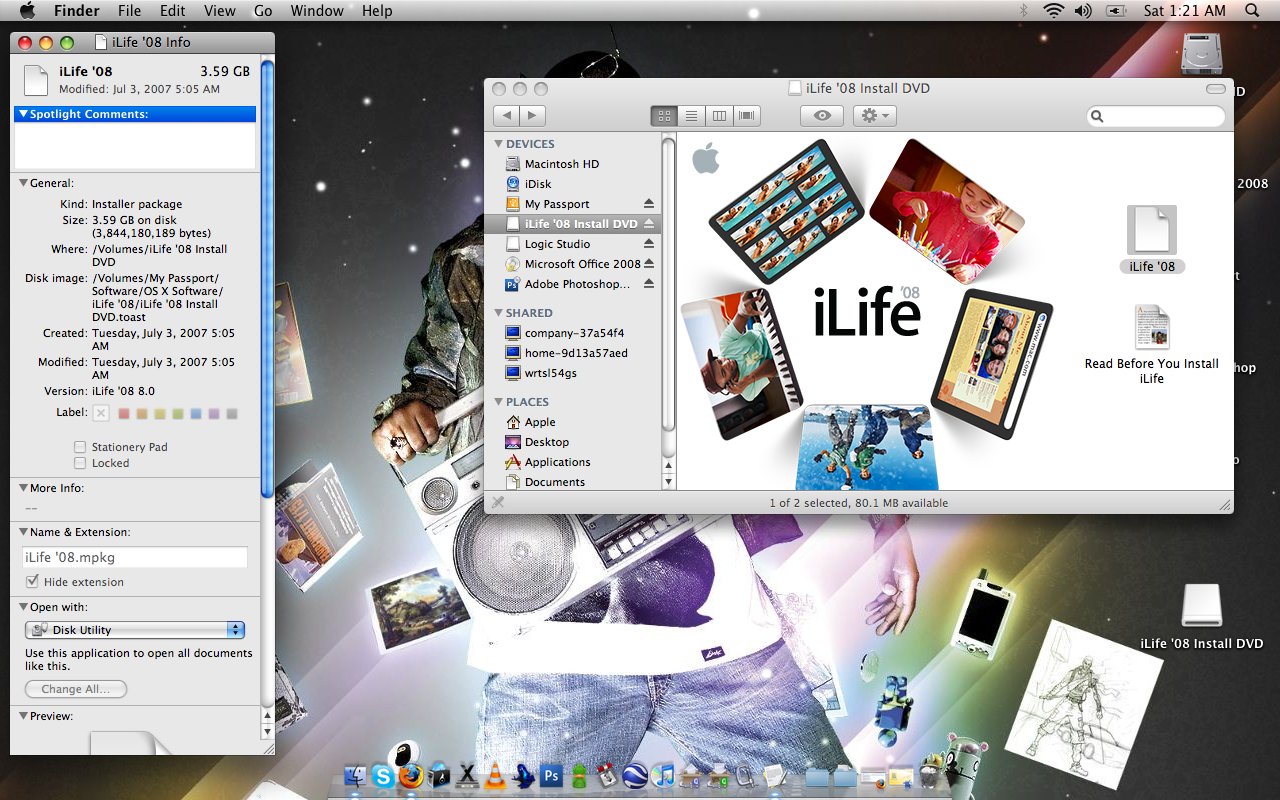Screen dimensions: 1280x800
Task: Collapse the General section
Action: tap(23, 183)
